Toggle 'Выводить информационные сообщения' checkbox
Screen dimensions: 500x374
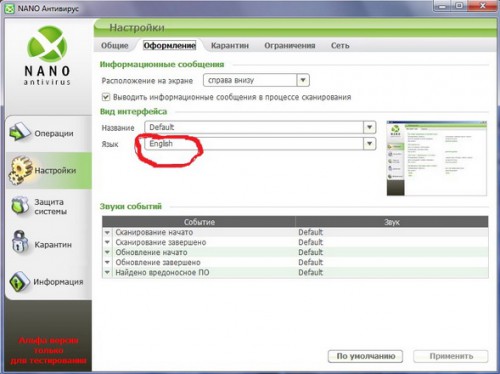click(x=106, y=97)
